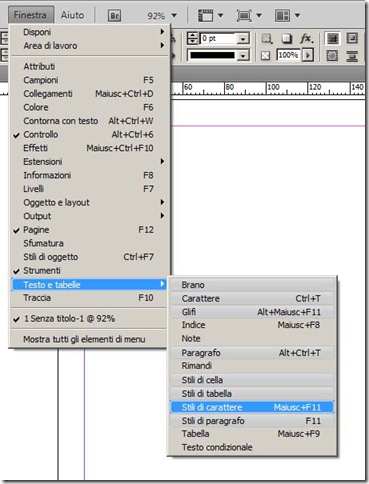This screenshot has height=484, width=369.
Task: Select the jump object wrap icon
Action: (352, 55)
